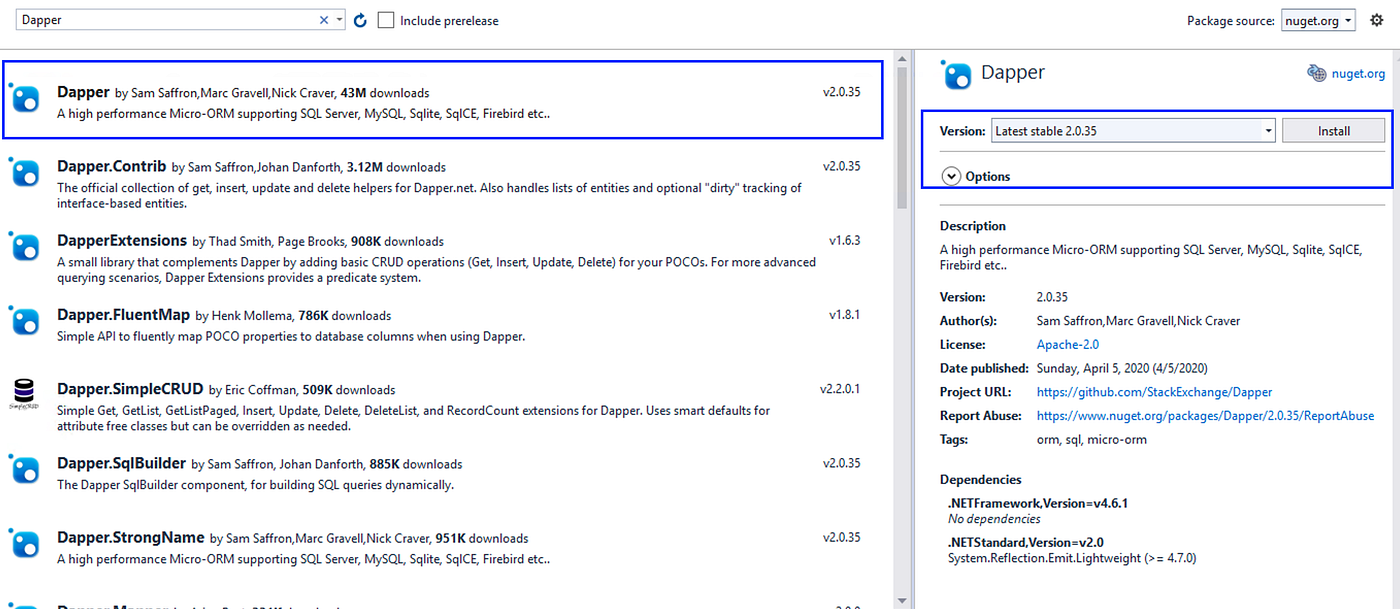
Task: Click the DapperExtensions package icon
Action: [x=25, y=247]
